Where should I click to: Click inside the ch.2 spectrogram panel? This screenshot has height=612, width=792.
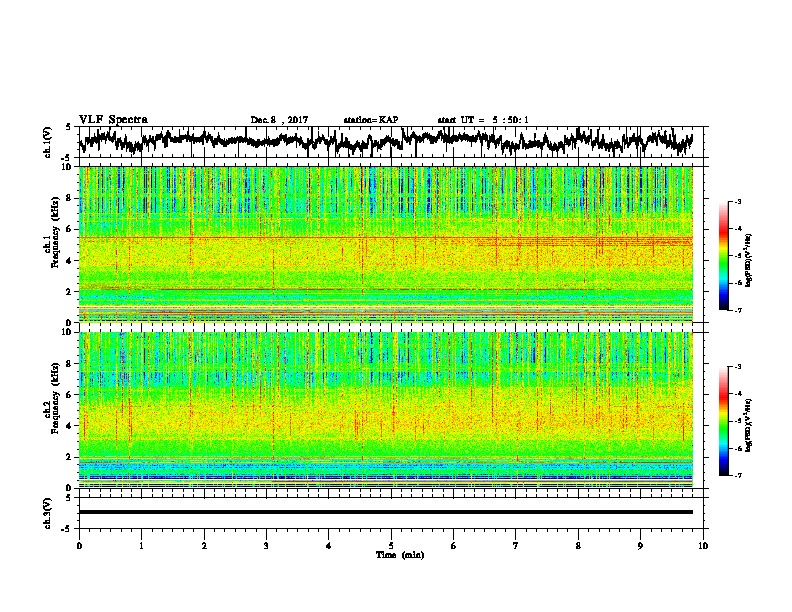pos(386,410)
